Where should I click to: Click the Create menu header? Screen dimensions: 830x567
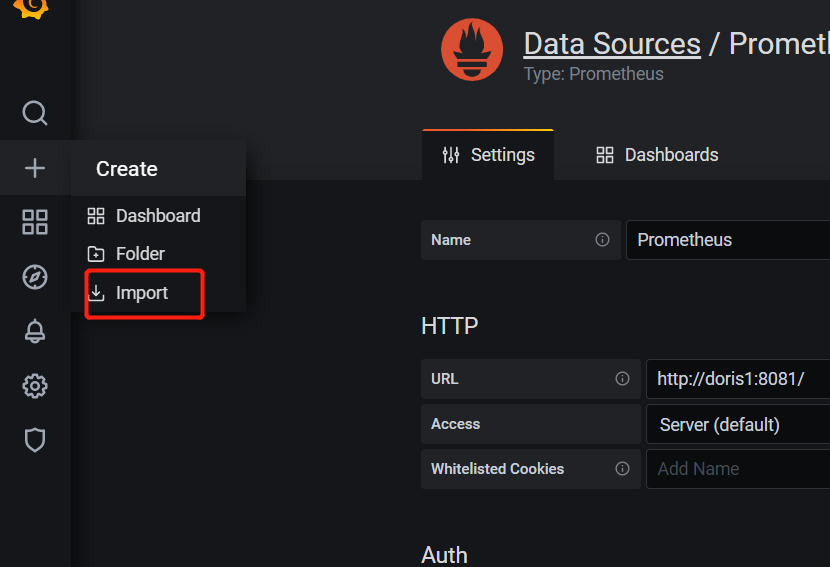(158, 169)
